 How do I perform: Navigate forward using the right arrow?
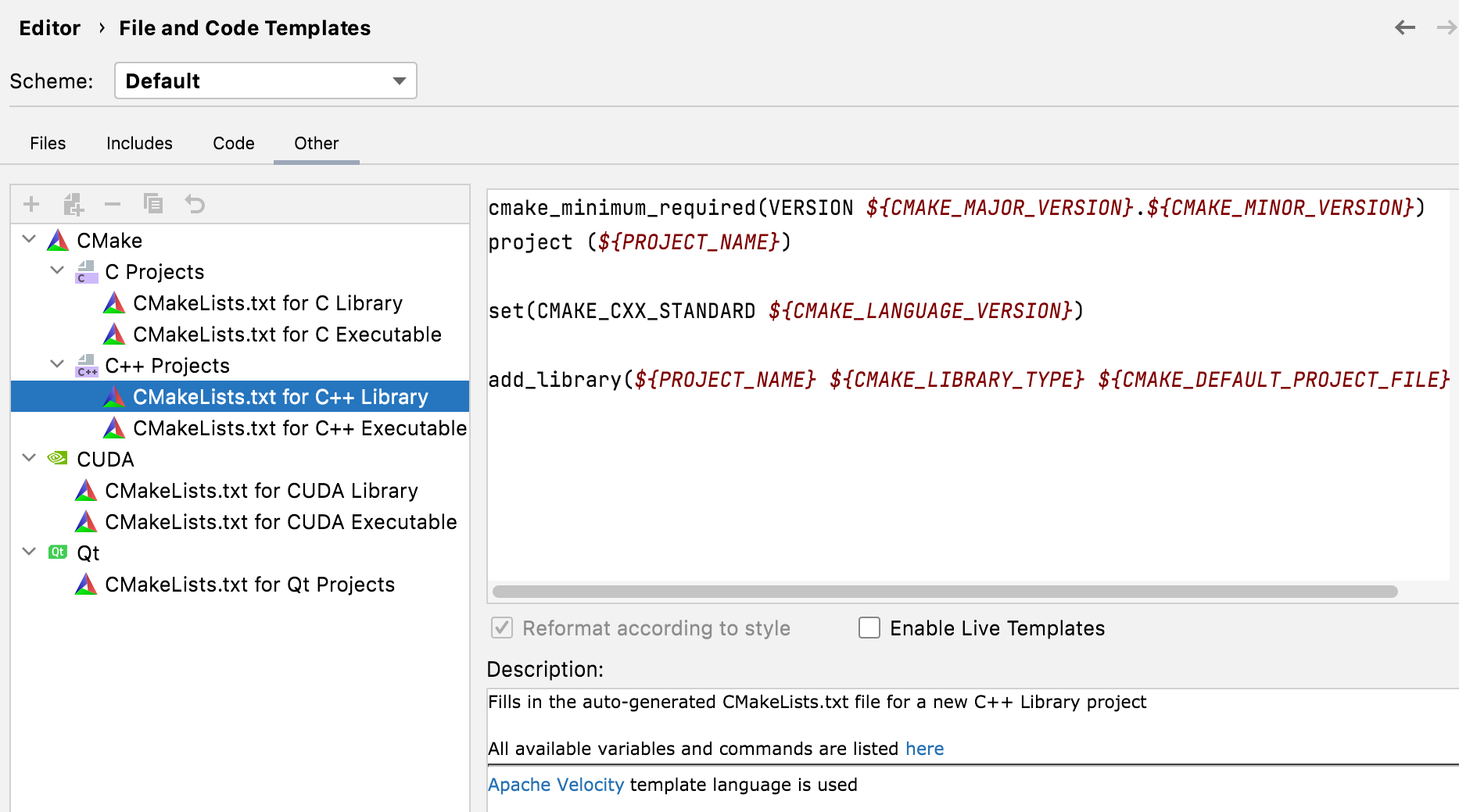point(1445,27)
